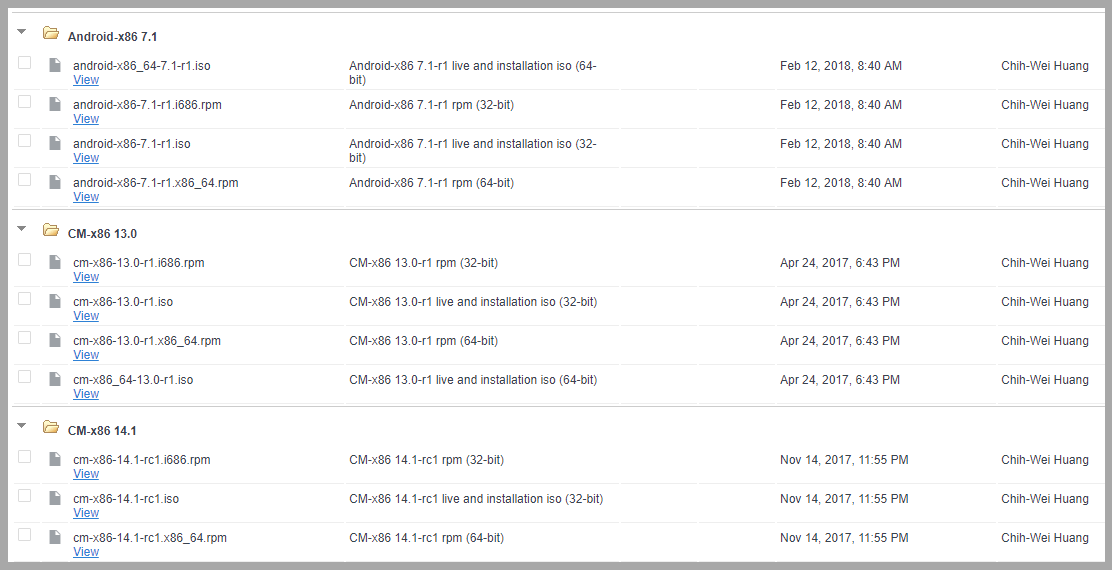This screenshot has width=1112, height=570.
Task: Open View link for android-x86_64-7.1-r1.iso
Action: click(86, 80)
